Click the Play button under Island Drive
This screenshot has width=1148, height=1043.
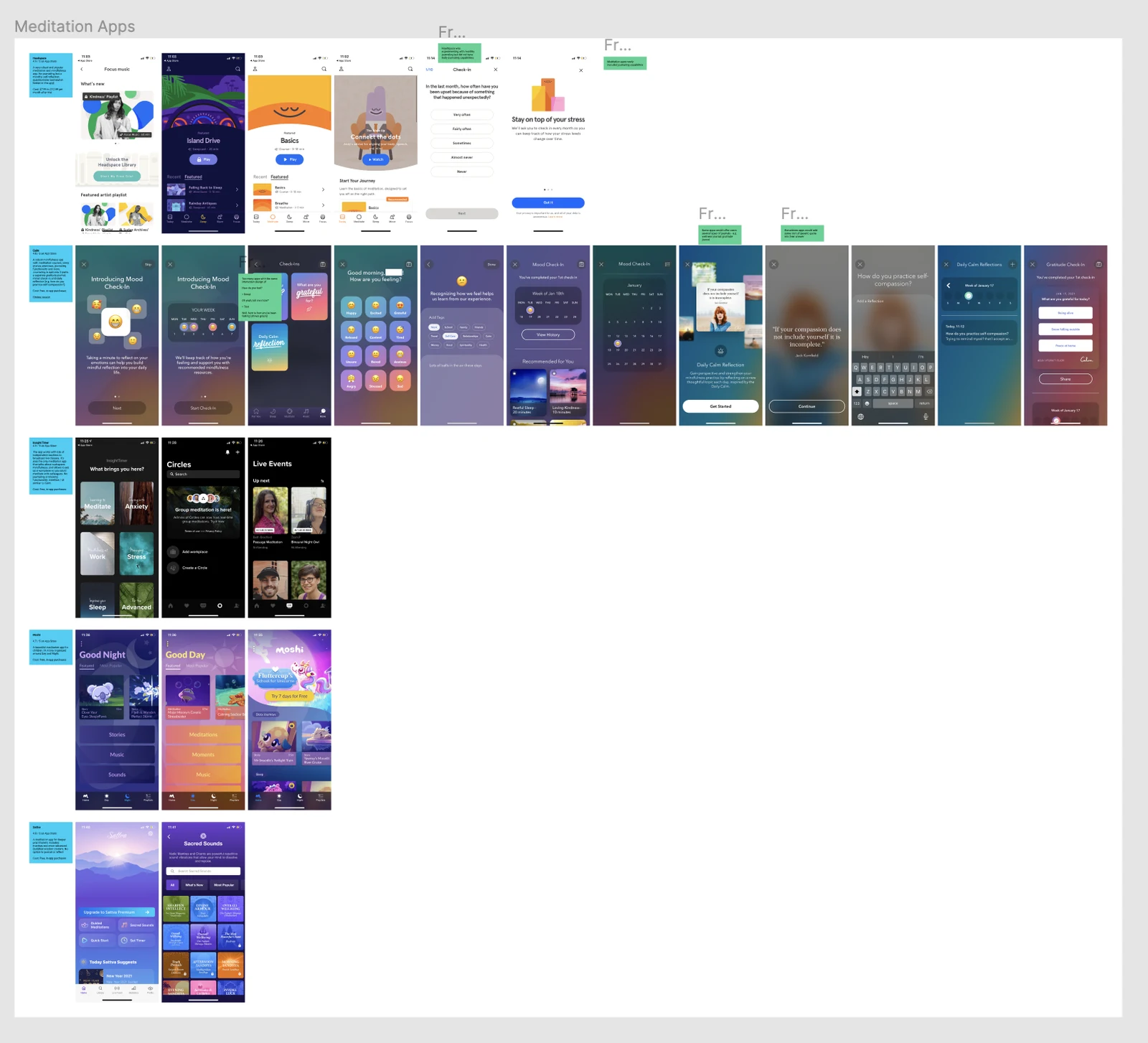pyautogui.click(x=203, y=159)
